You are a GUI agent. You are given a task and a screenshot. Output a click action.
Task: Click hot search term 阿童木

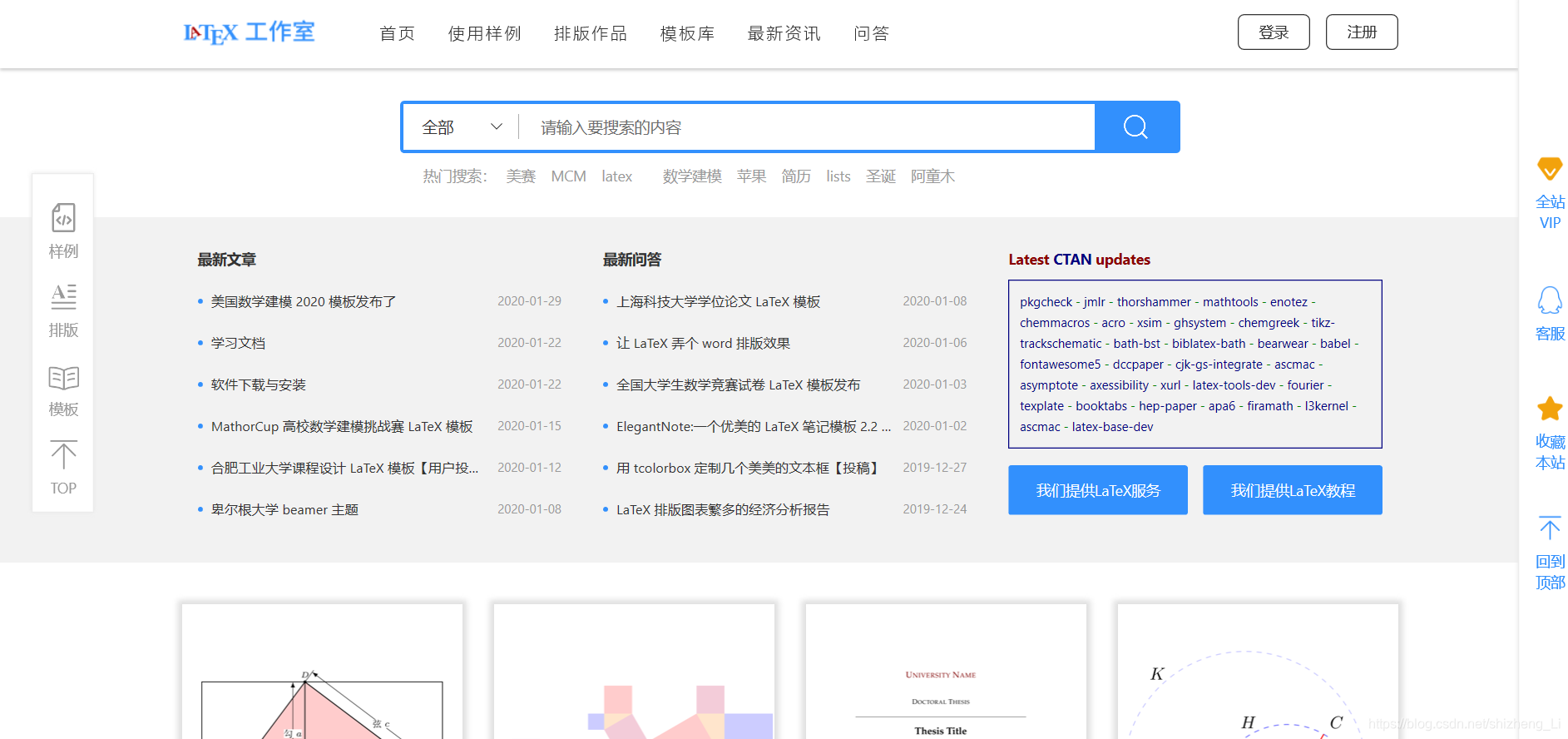pyautogui.click(x=932, y=176)
